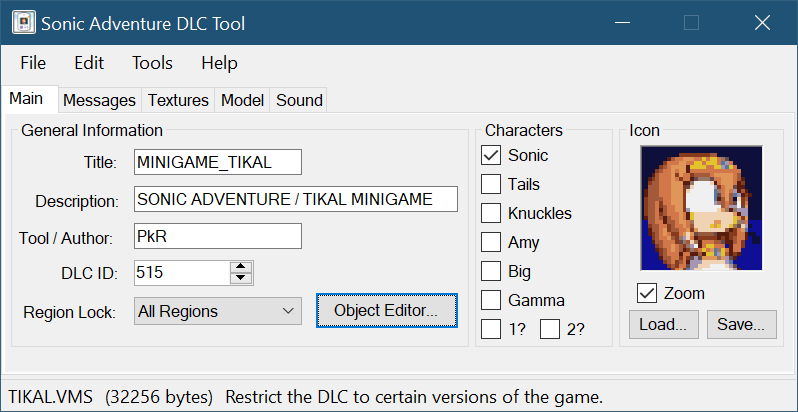Screen dimensions: 798x412
Task: Switch to the Textures tab
Action: coord(178,100)
